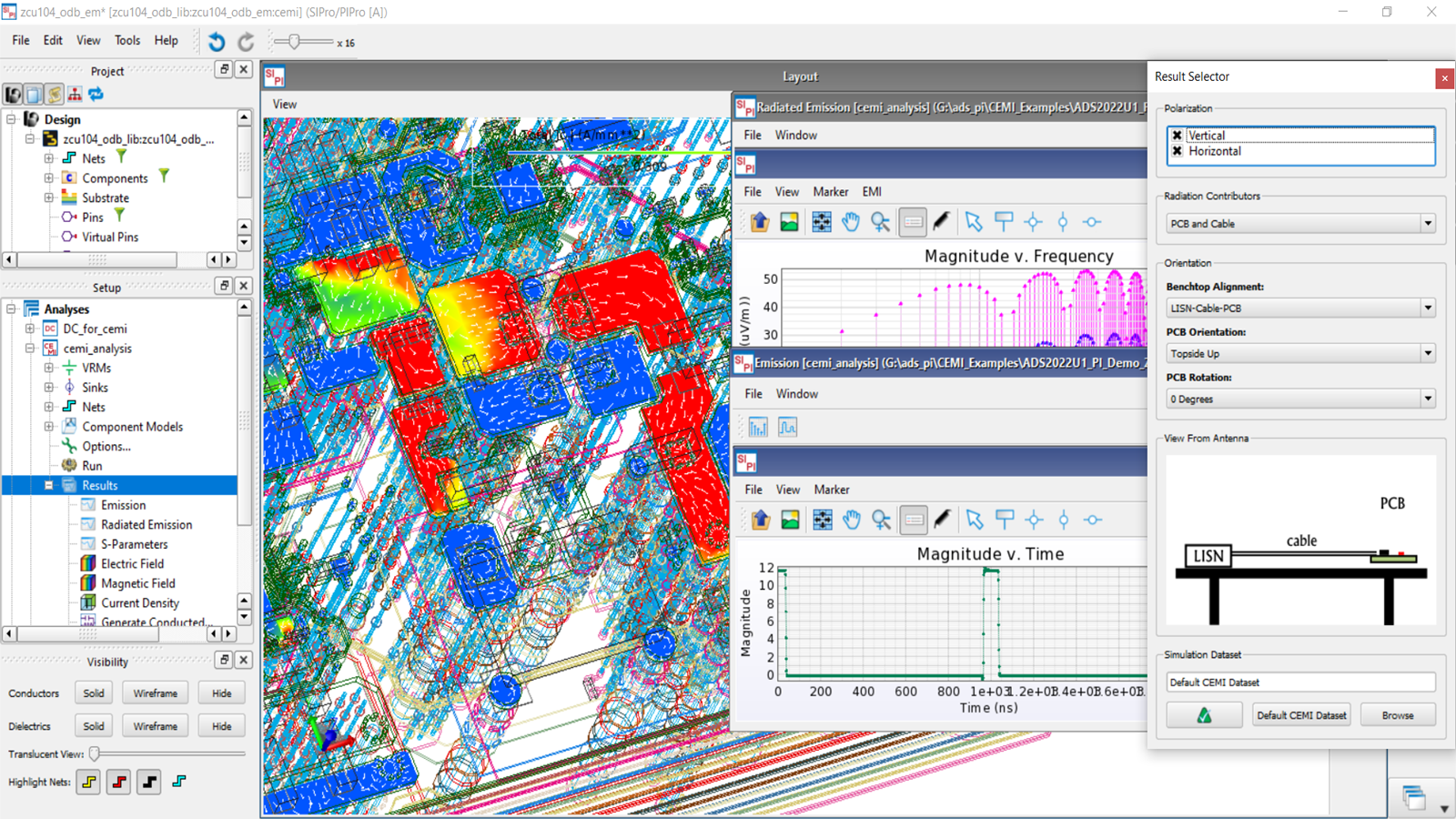Select the zoom magnifier in time plot toolbar
The height and width of the screenshot is (819, 1456).
pos(881,520)
